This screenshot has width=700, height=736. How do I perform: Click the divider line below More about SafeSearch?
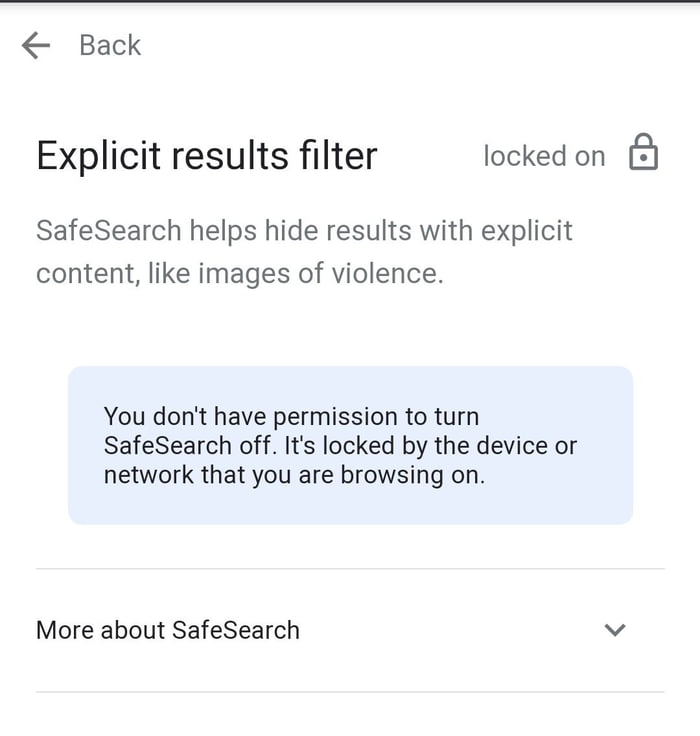coord(350,692)
